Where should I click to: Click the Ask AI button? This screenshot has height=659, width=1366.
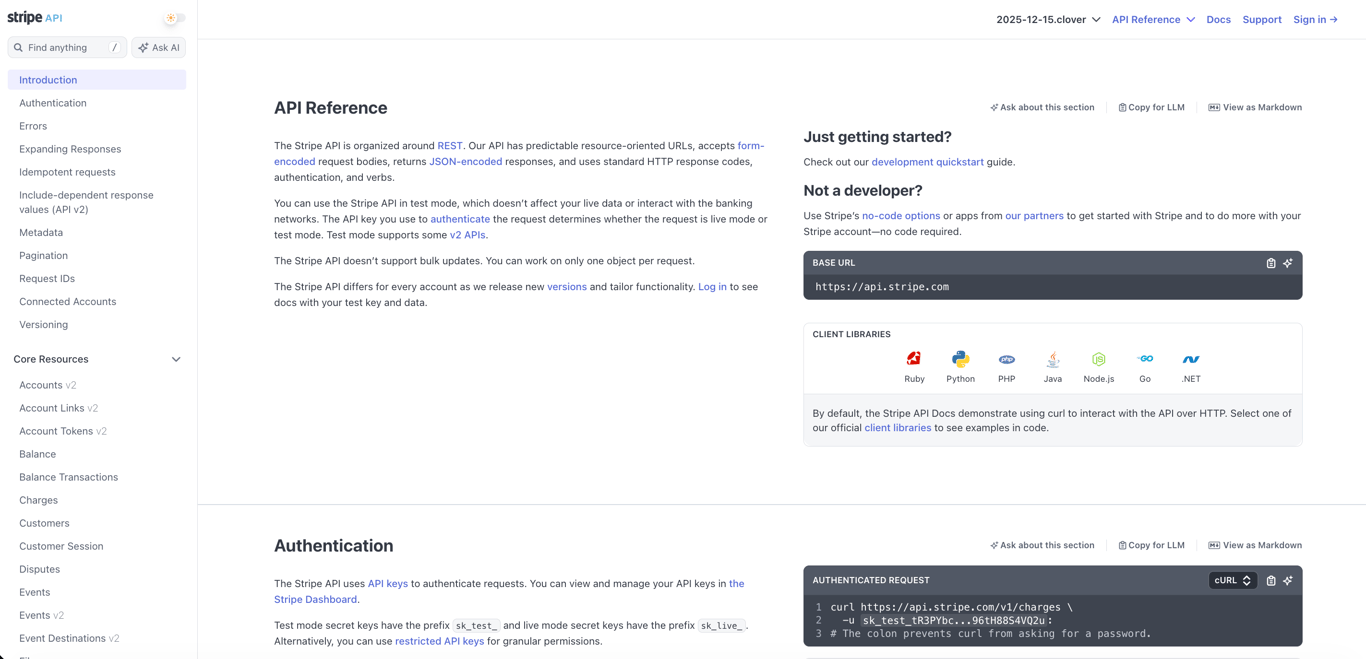[159, 47]
